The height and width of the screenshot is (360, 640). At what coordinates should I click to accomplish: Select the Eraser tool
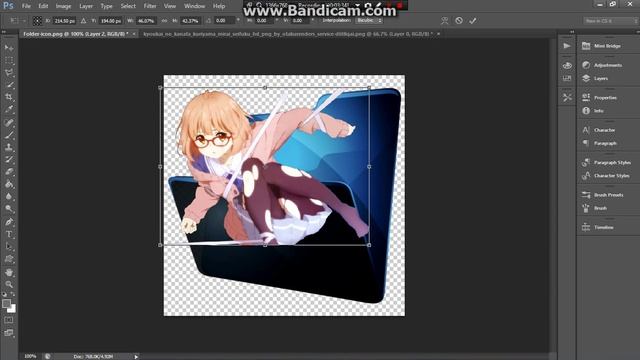click(9, 172)
